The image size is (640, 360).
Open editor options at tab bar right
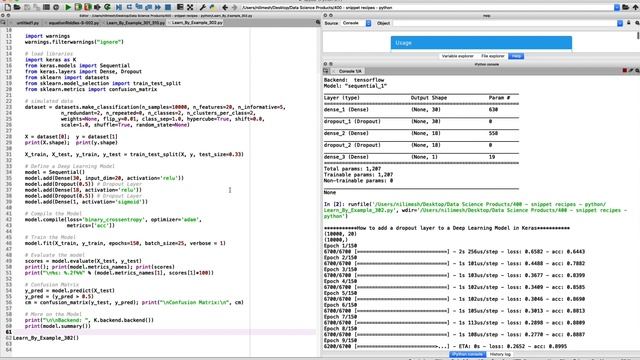coord(318,22)
